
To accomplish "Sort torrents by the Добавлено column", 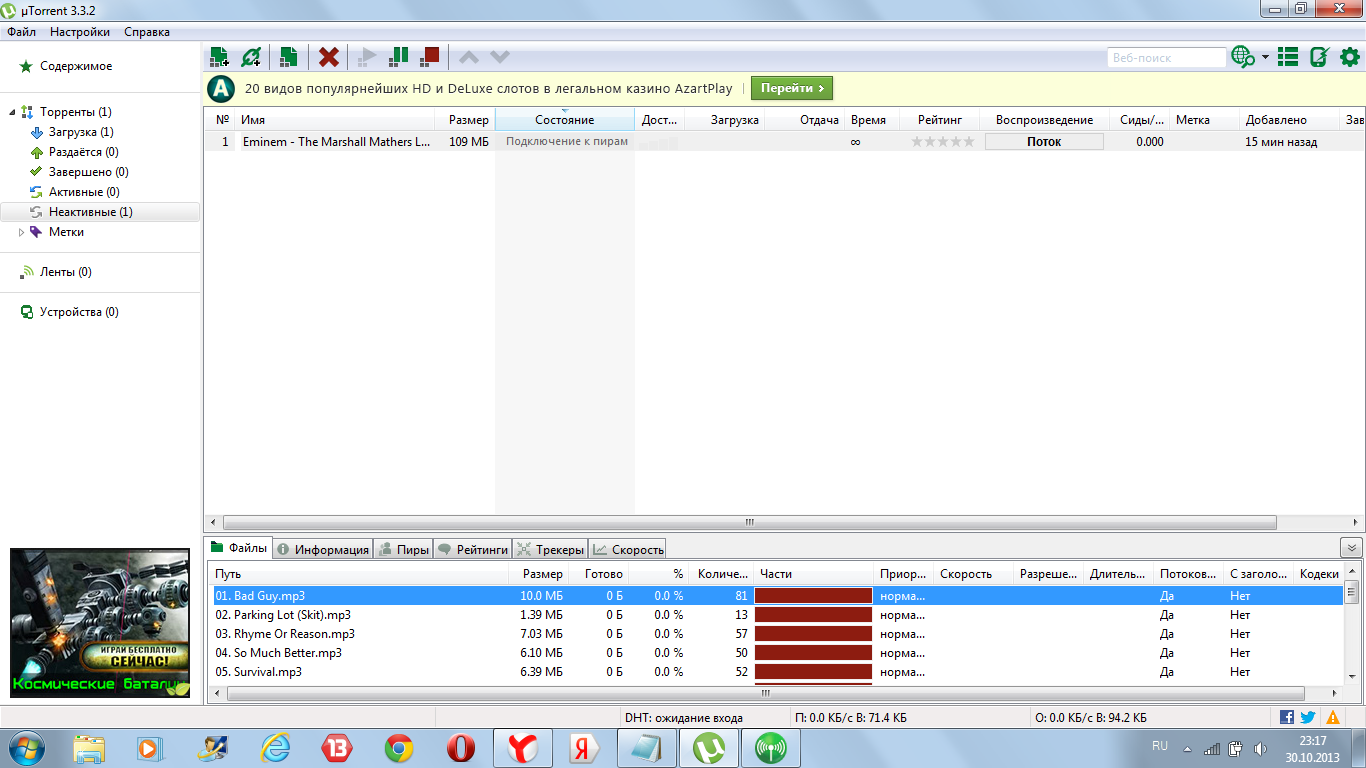I will point(1288,120).
